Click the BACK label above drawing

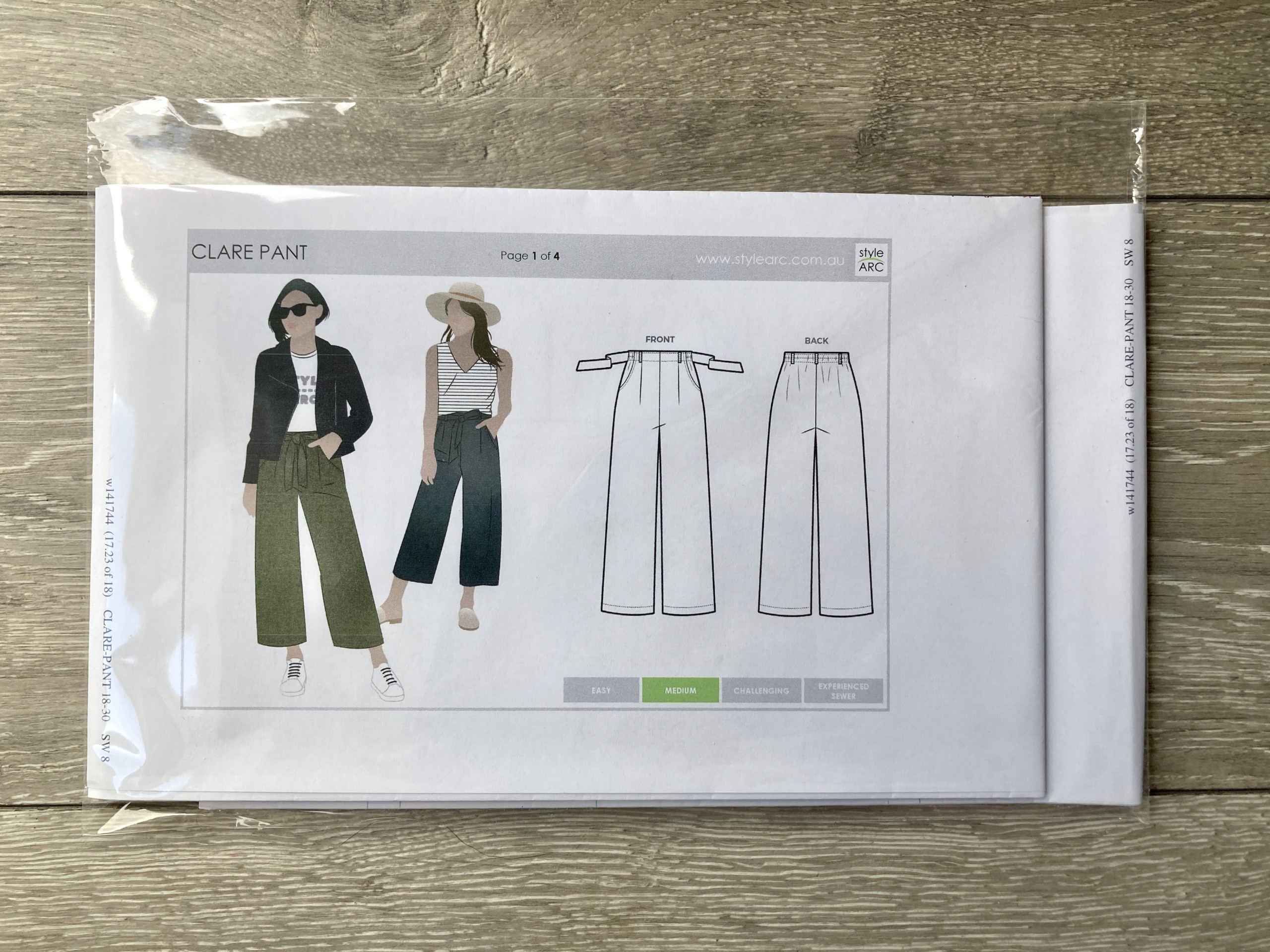(x=816, y=341)
